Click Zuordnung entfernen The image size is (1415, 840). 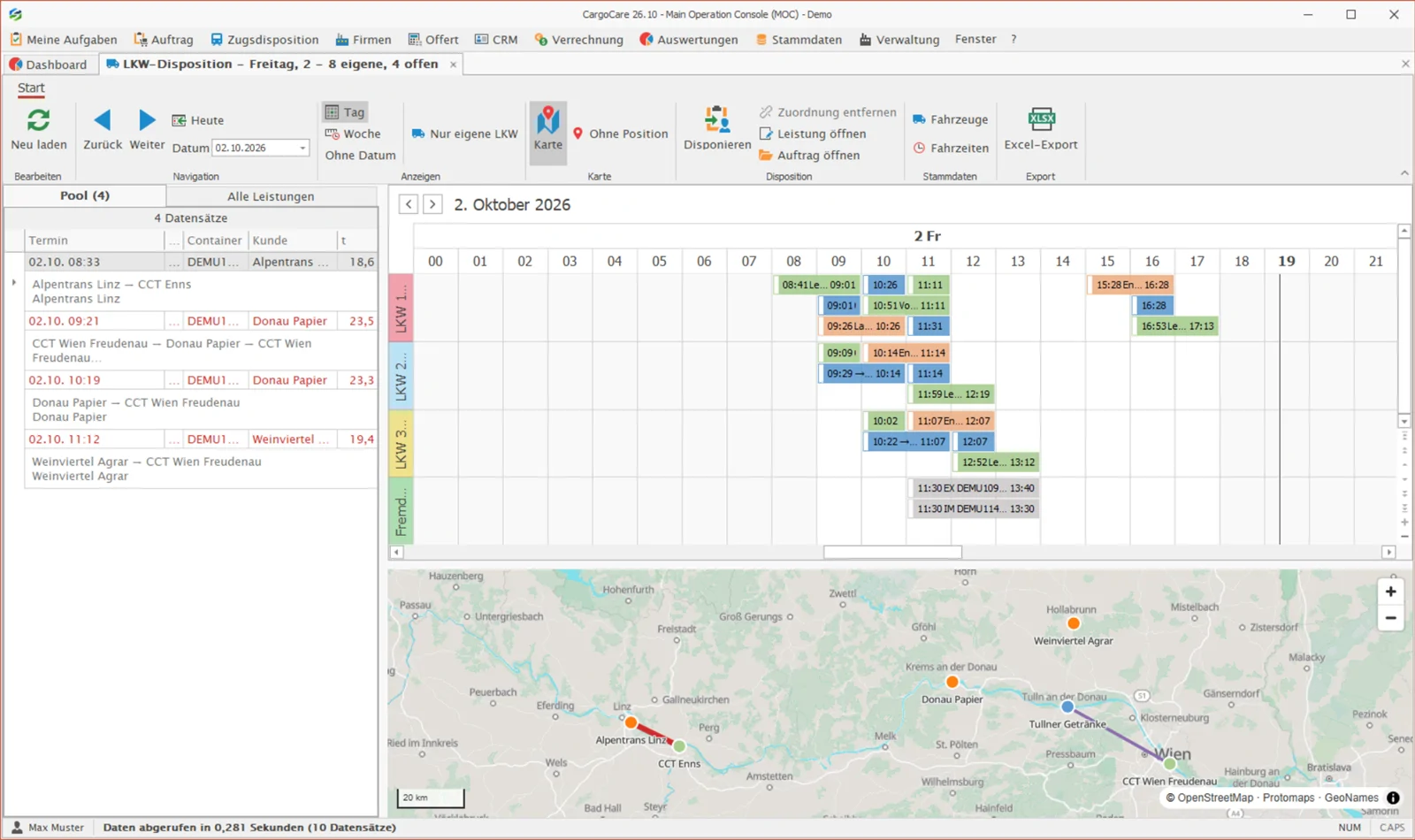(828, 112)
